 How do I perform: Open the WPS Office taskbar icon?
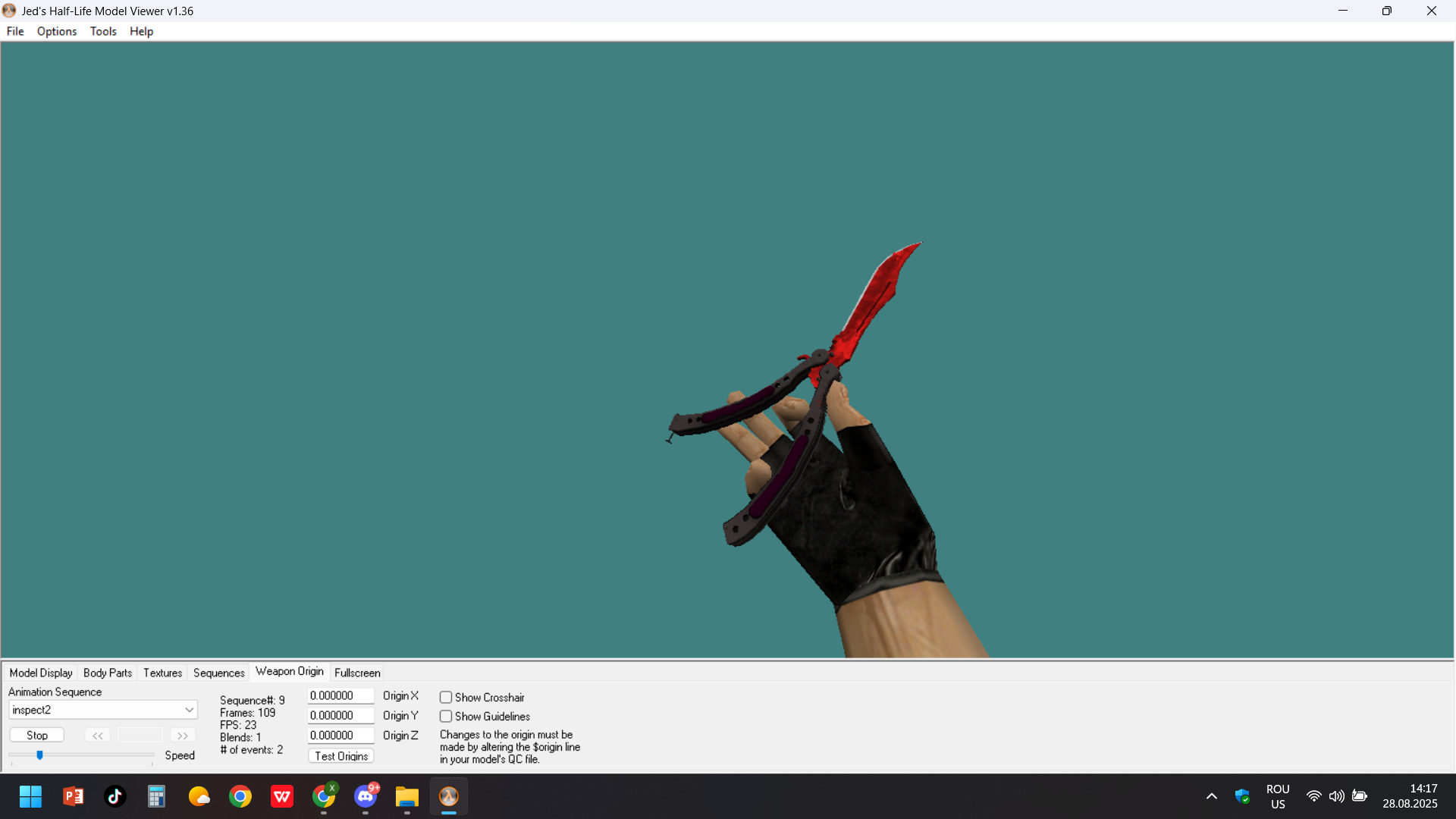[282, 796]
